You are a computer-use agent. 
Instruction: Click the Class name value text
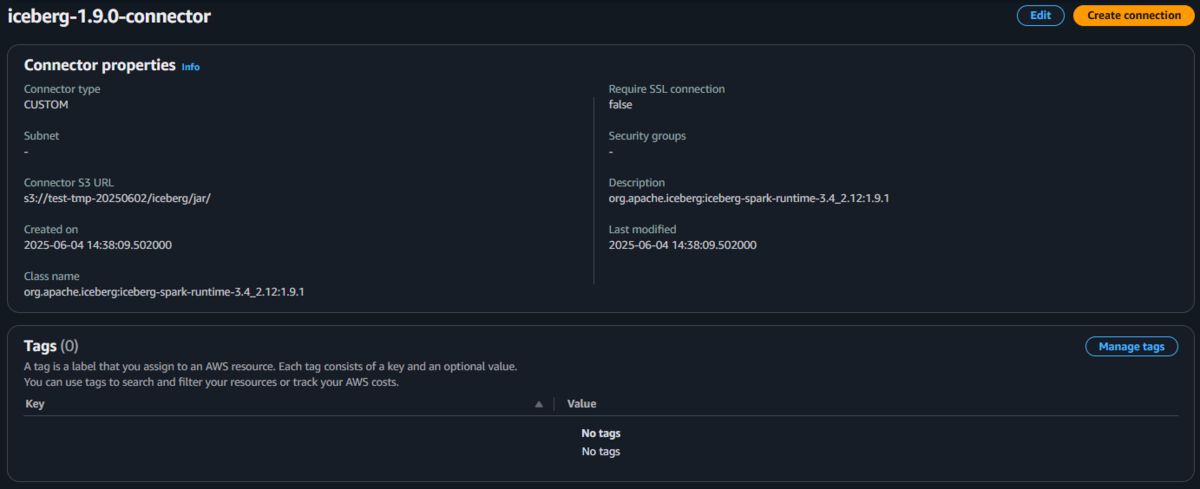tap(164, 291)
